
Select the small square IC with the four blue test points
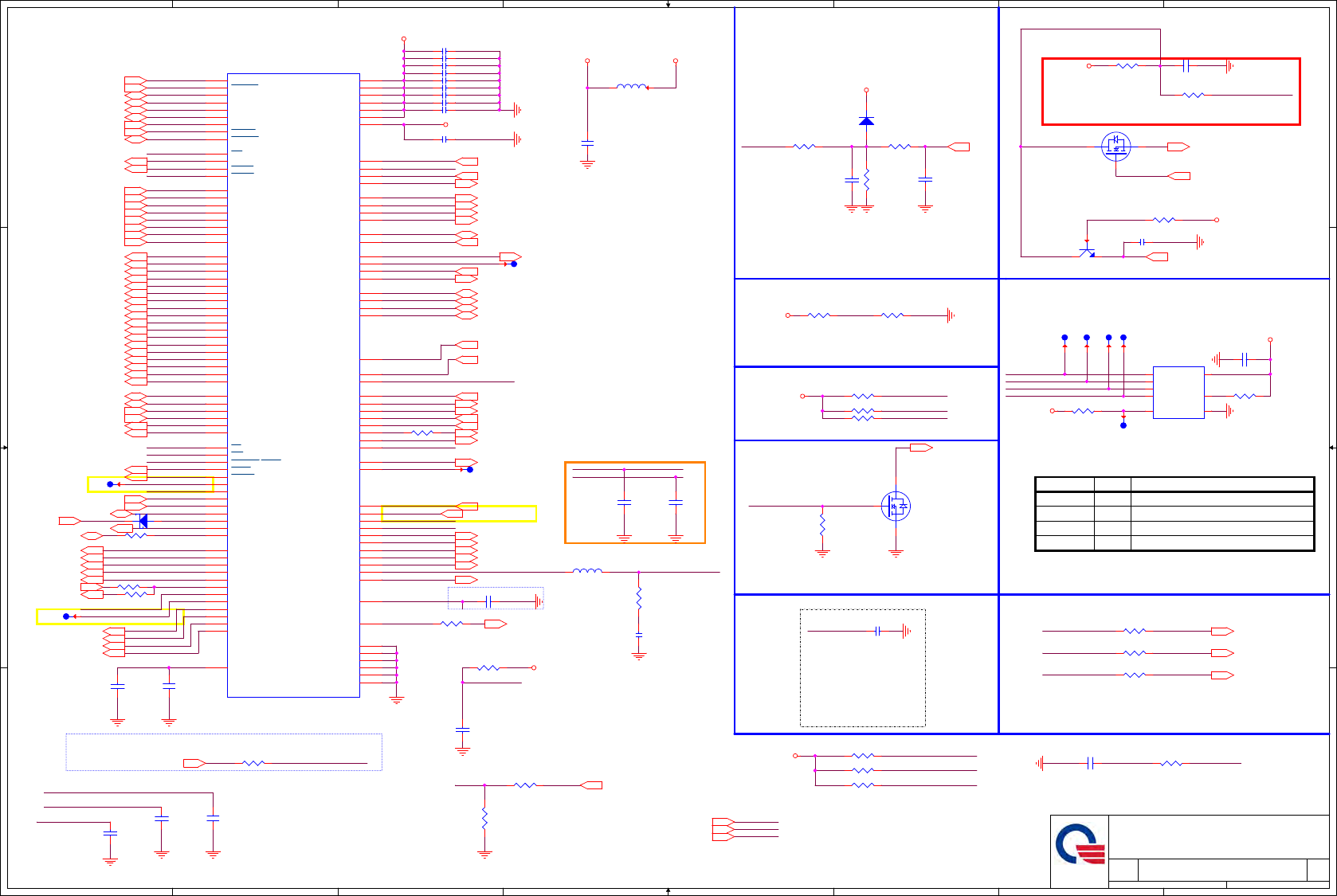(1178, 393)
